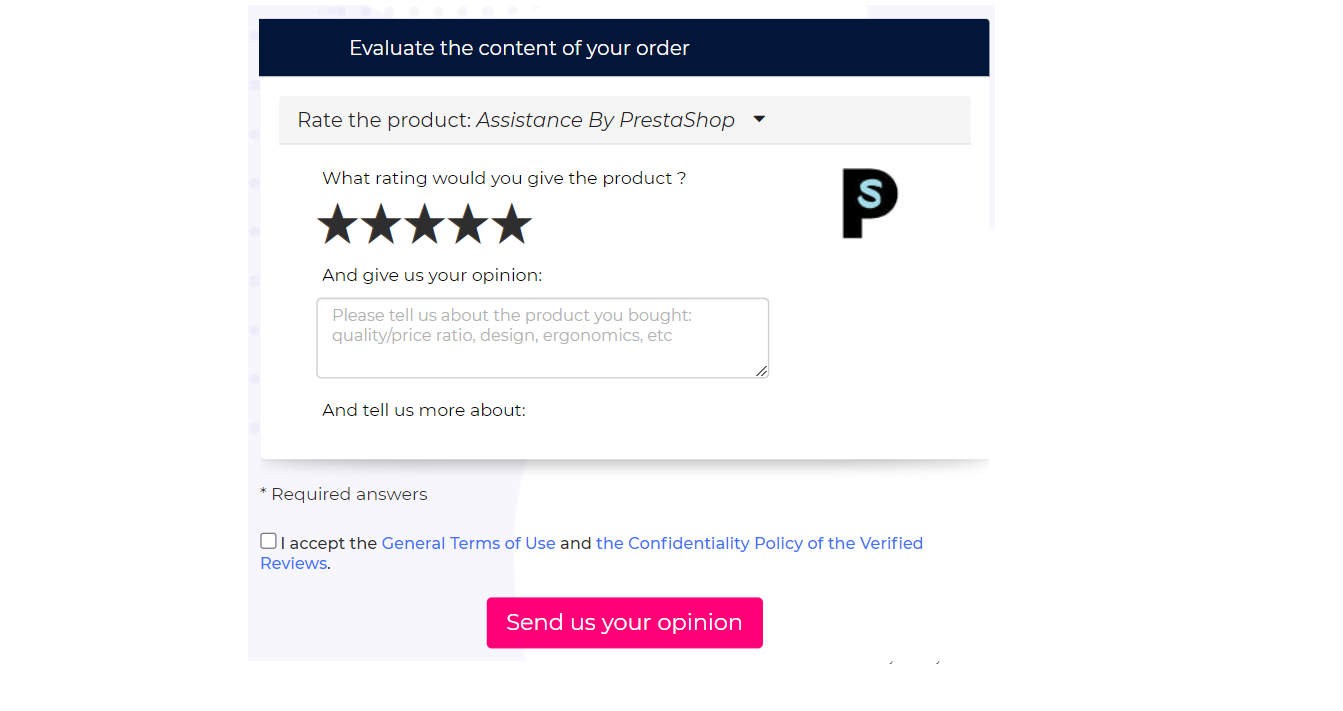Click the 'Assistance By PrestaShop' product name
This screenshot has height=711, width=1343.
click(606, 120)
